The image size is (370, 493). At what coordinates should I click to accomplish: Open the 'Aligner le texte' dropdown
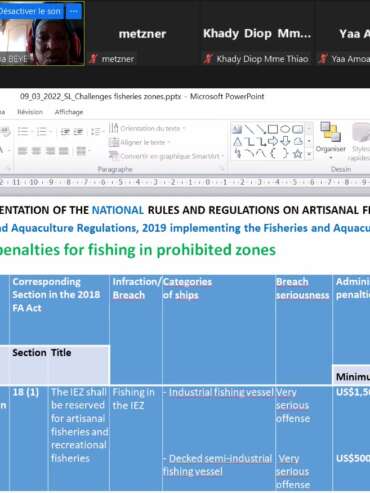[x=140, y=142]
